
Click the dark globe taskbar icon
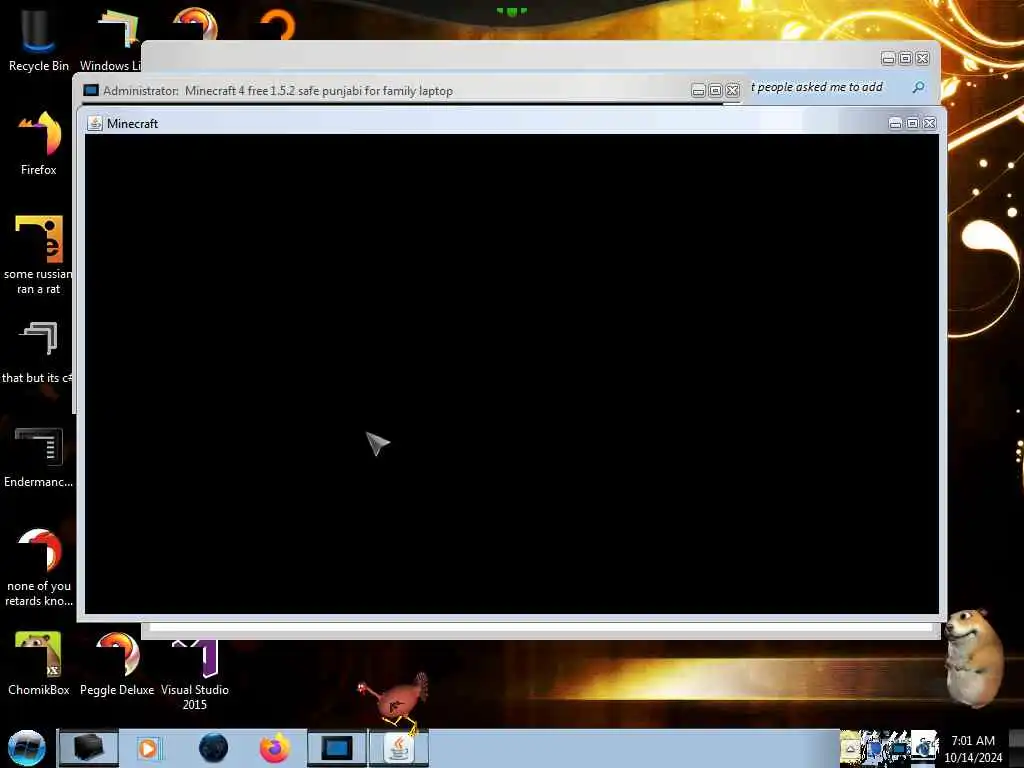coord(213,748)
